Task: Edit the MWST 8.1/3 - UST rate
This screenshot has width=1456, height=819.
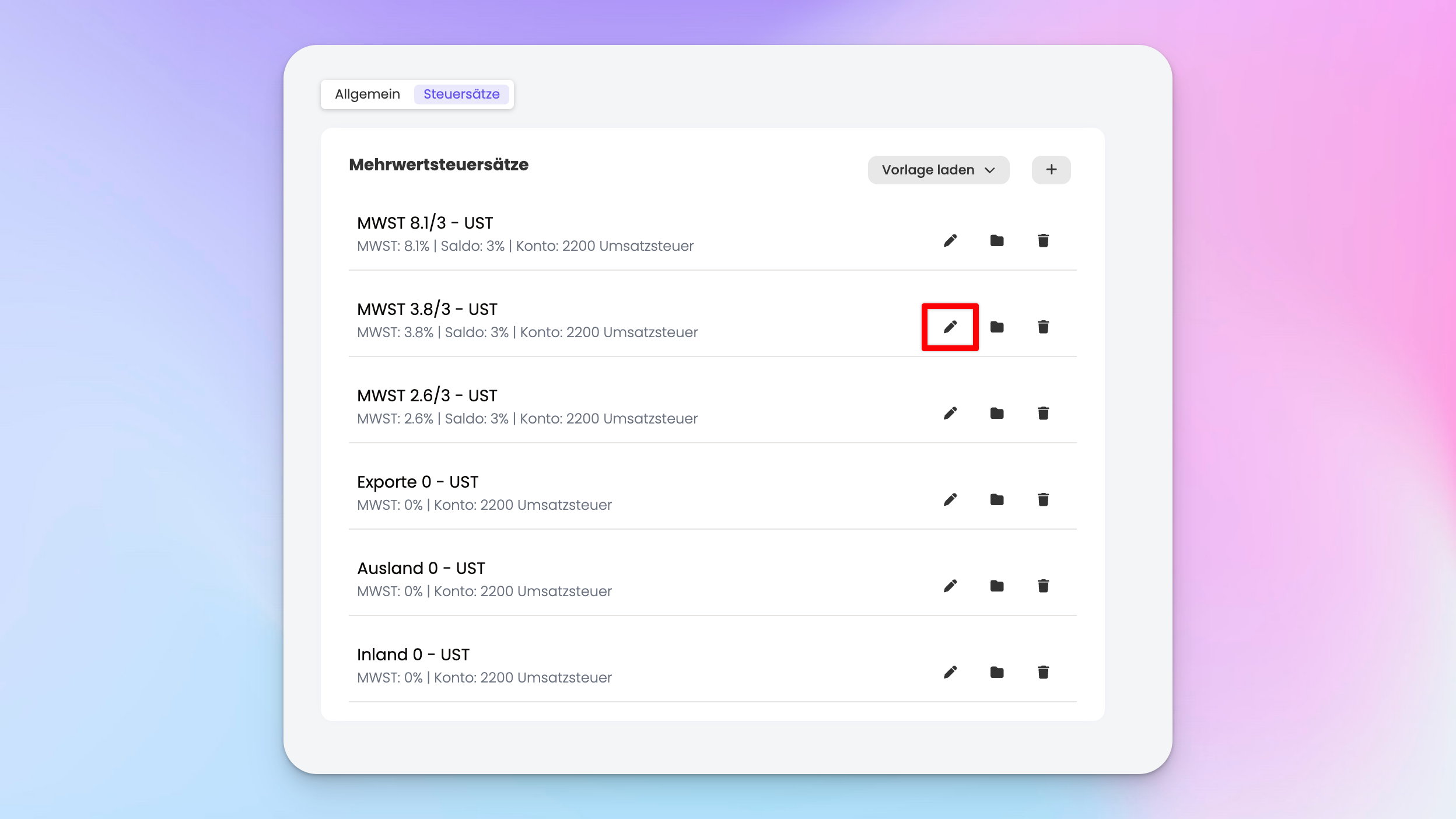Action: click(x=950, y=240)
